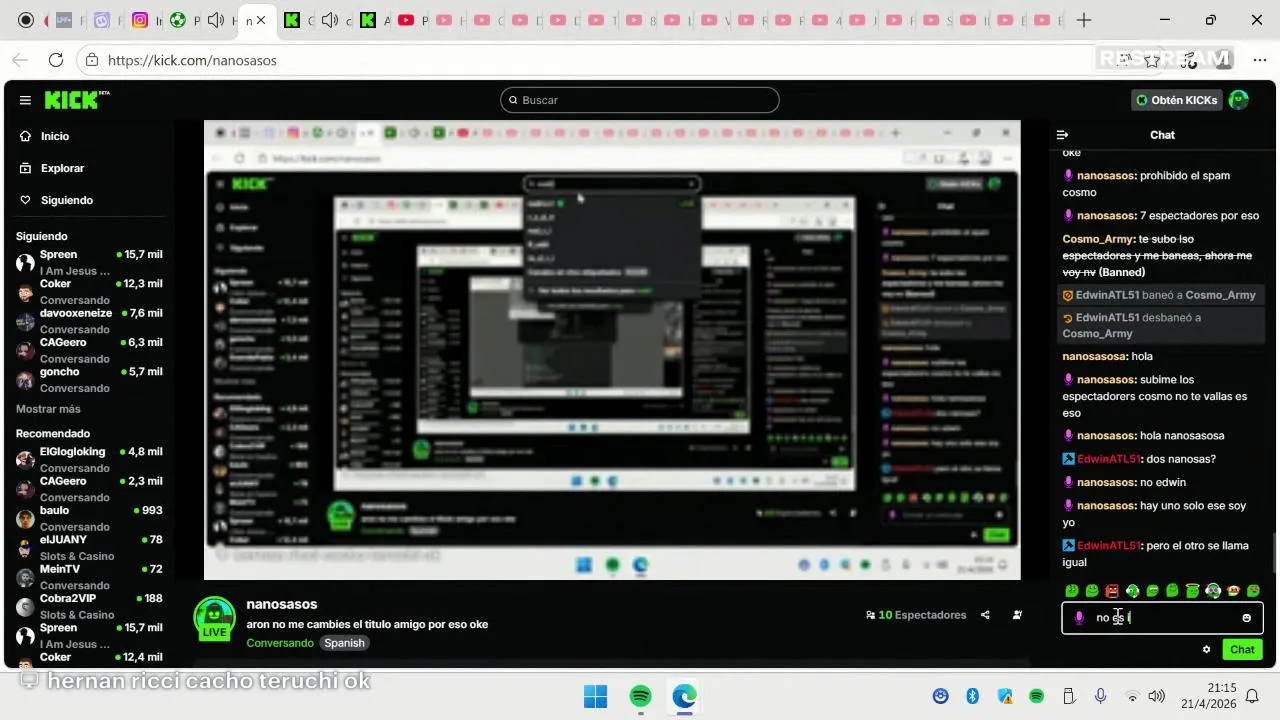Click the Spanish language tag
Viewport: 1280px width, 720px height.
344,643
